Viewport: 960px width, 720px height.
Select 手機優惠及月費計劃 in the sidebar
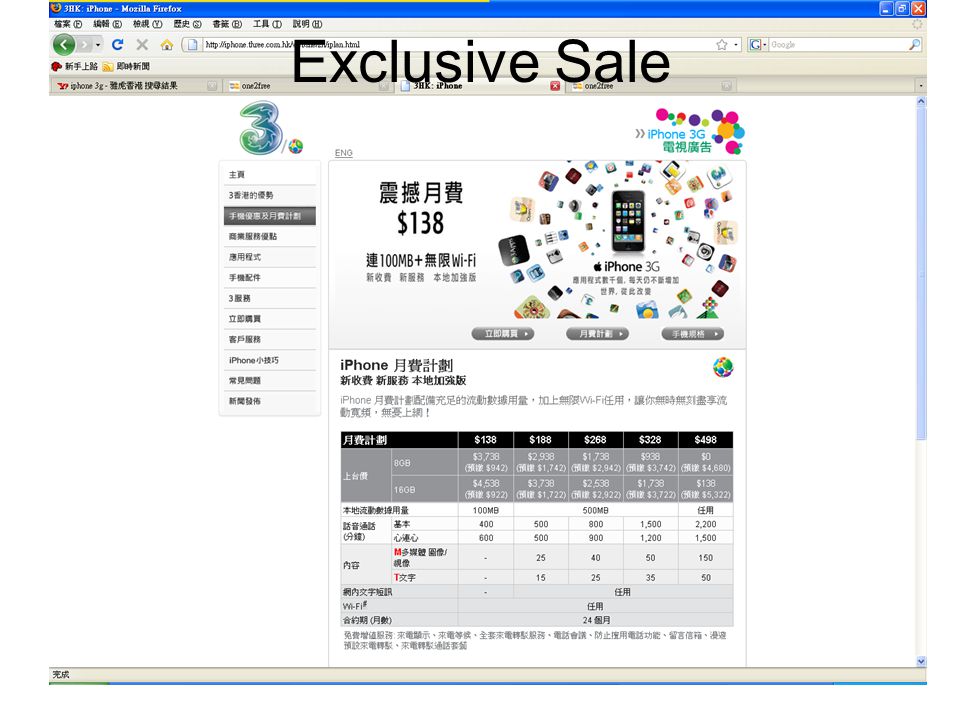[x=269, y=216]
